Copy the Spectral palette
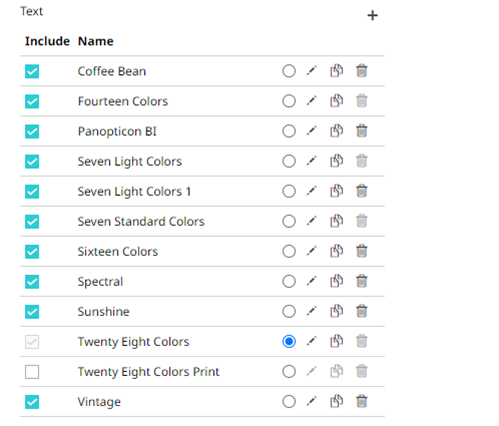Screen dimensions: 499x426 tap(336, 281)
